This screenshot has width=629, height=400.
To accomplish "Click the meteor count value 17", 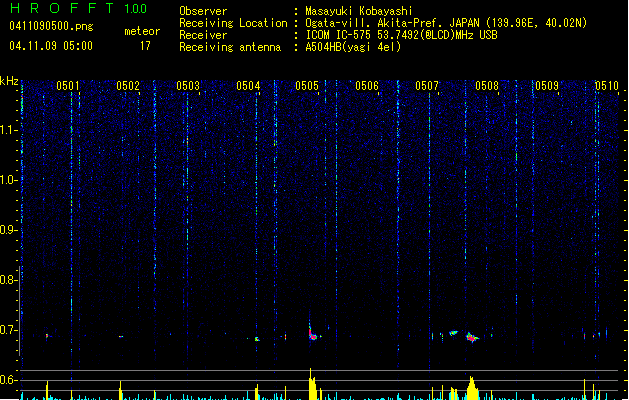I will point(145,46).
